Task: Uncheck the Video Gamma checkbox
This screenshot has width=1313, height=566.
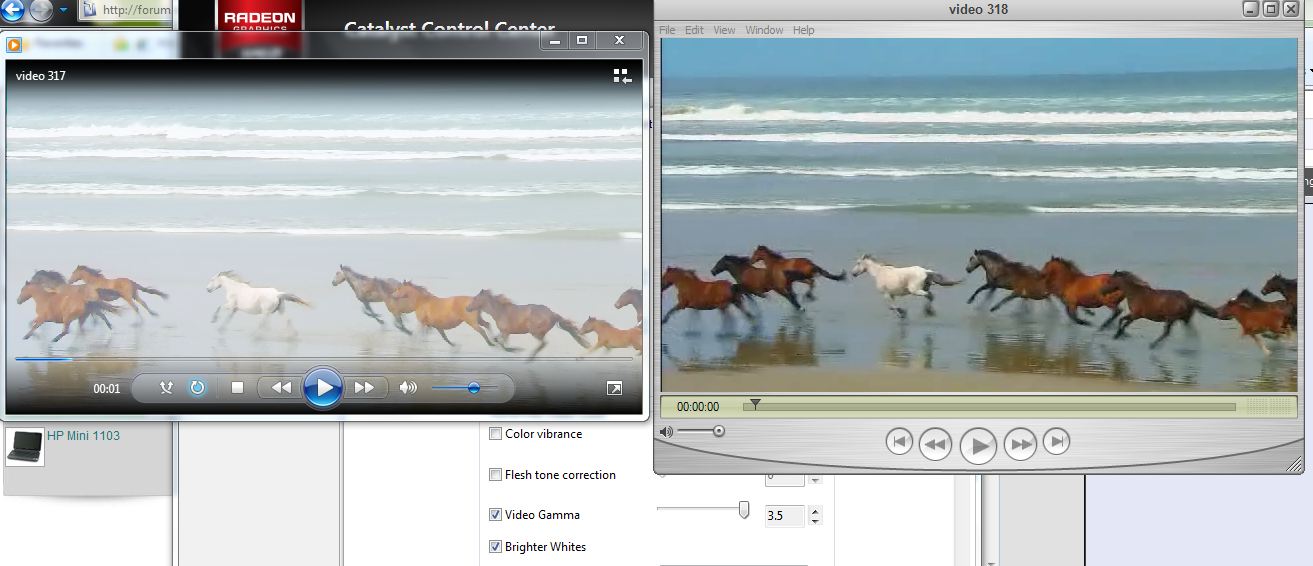Action: coord(495,515)
